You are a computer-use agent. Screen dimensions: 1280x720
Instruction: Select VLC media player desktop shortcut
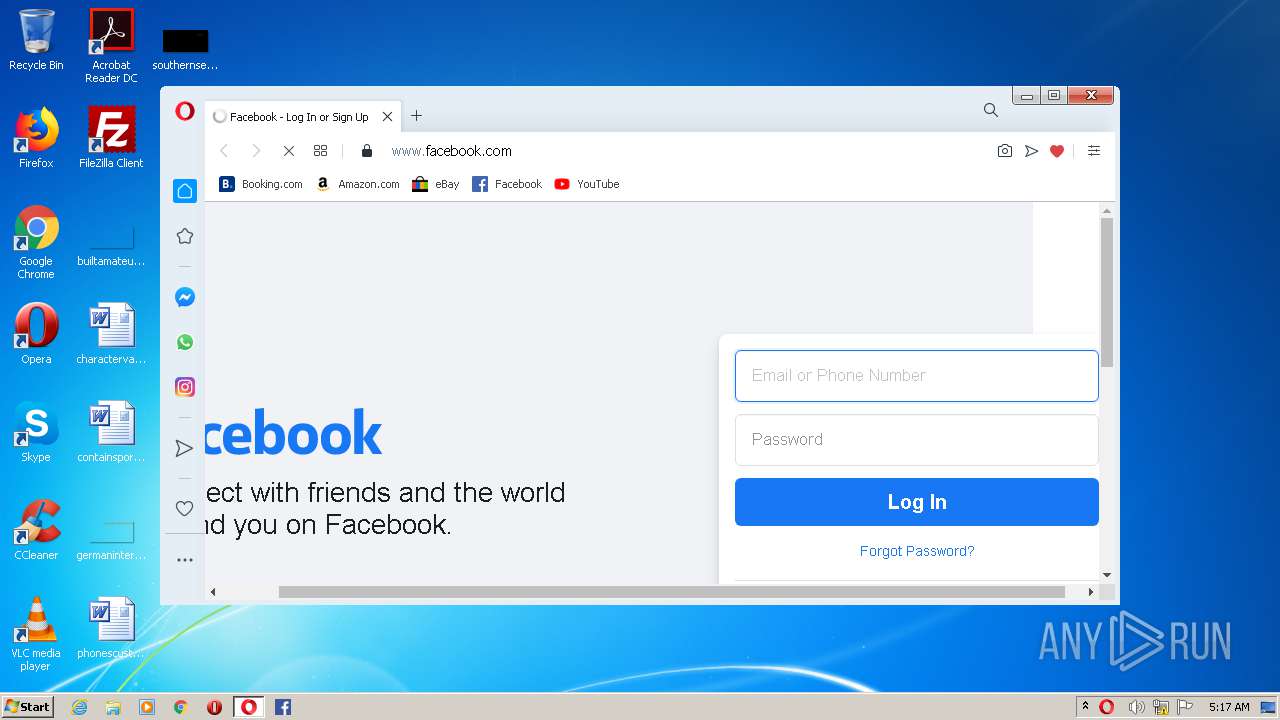pos(36,634)
